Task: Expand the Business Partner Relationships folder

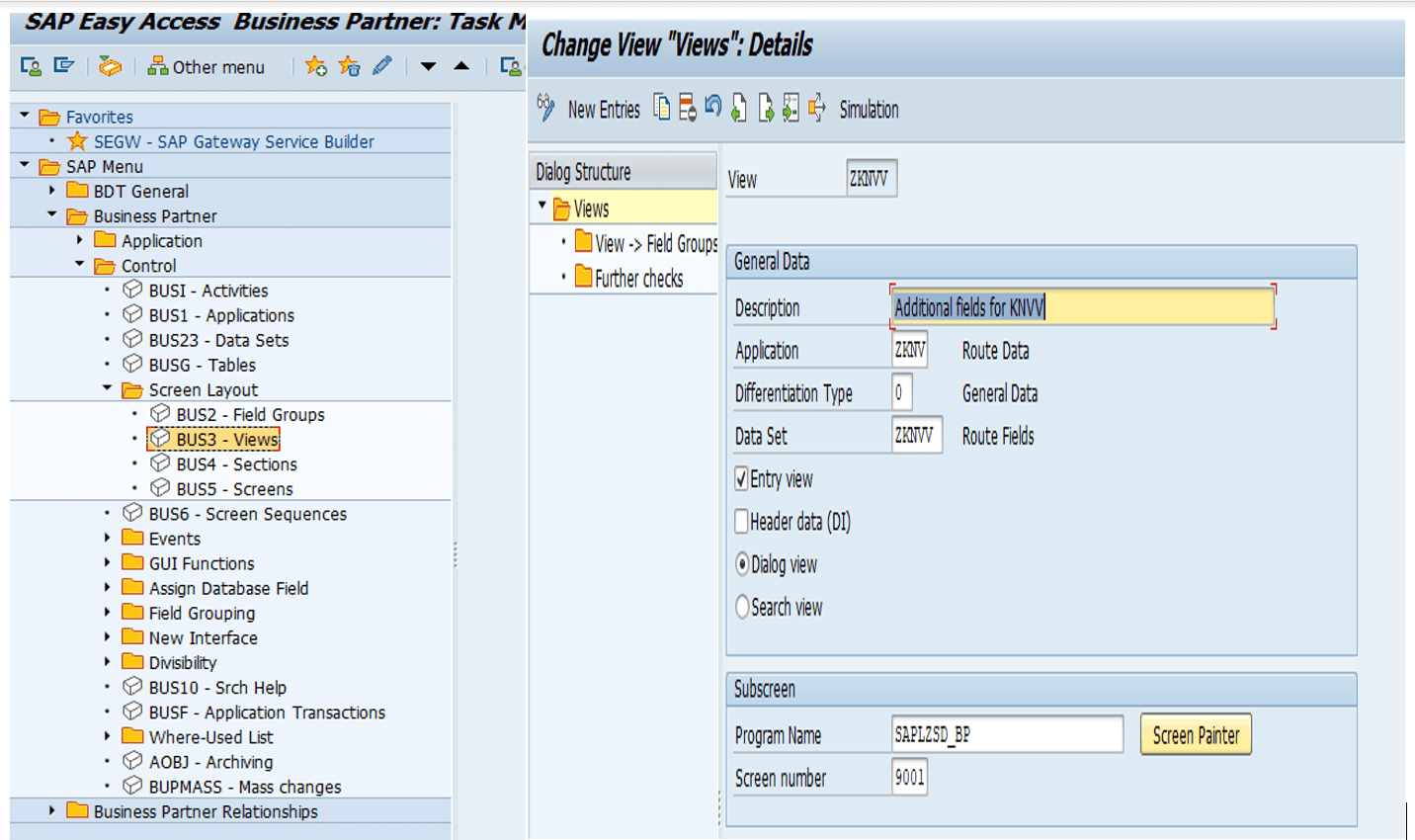Action: tap(52, 810)
